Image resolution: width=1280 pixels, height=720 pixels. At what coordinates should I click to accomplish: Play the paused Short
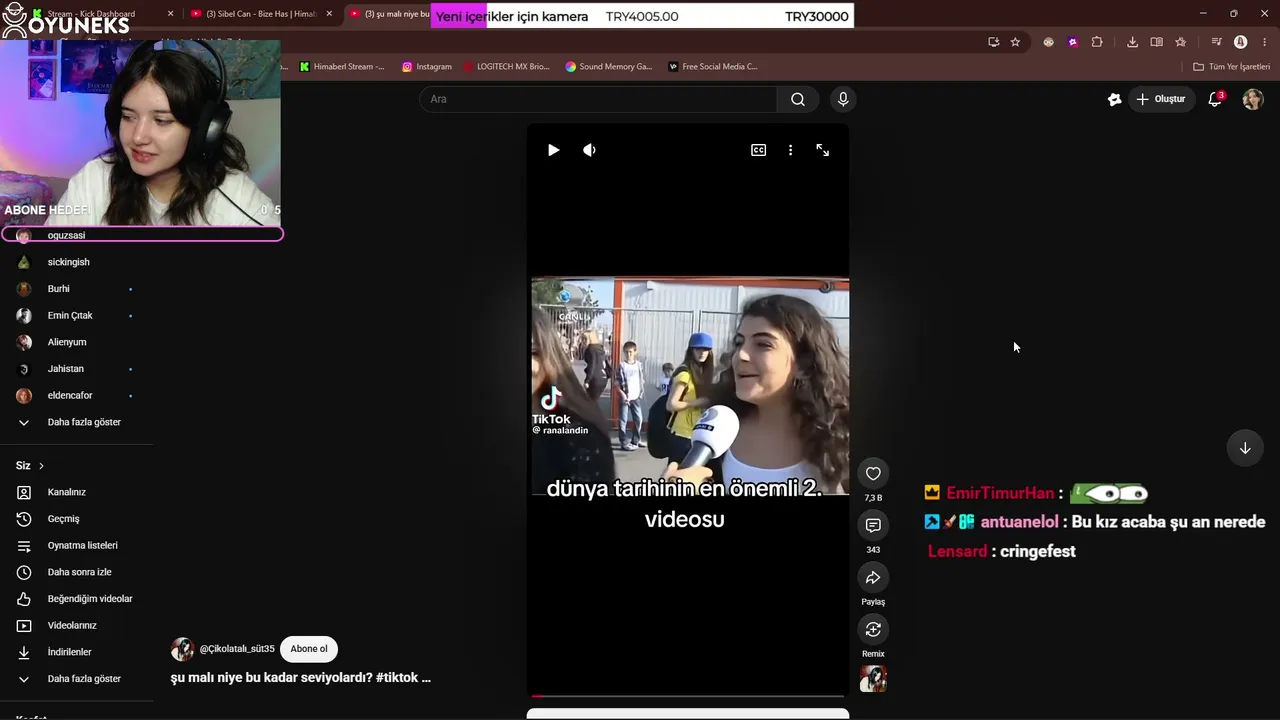coord(553,150)
